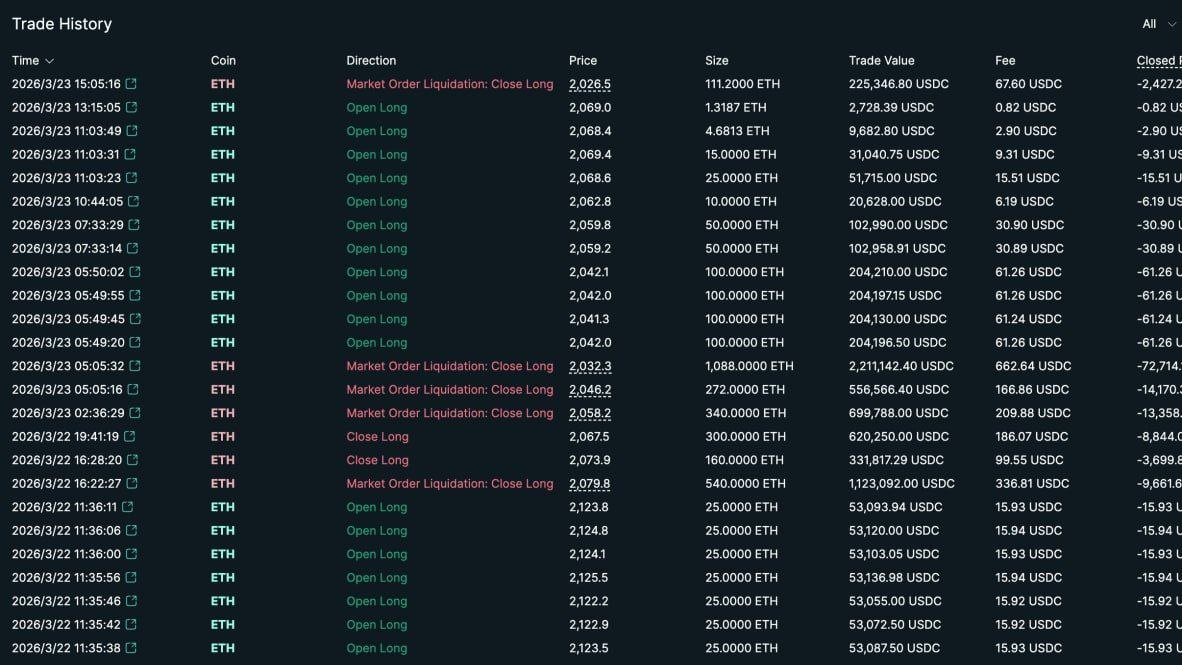Click external icon for 2026/3/22 19:41:19 trade
Screen dimensions: 1182x665
tap(129, 437)
